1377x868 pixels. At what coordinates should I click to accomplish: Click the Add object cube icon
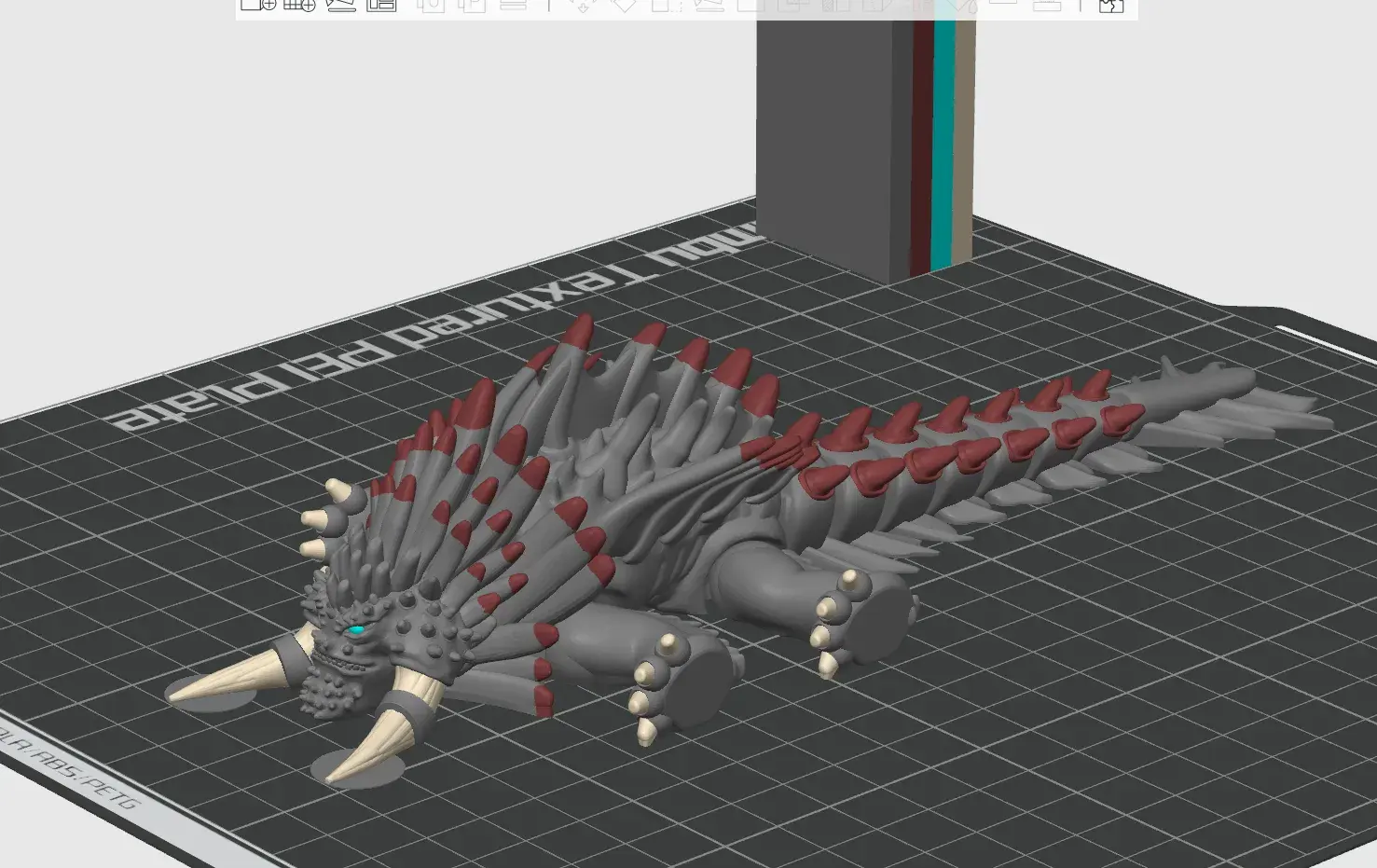click(x=257, y=5)
